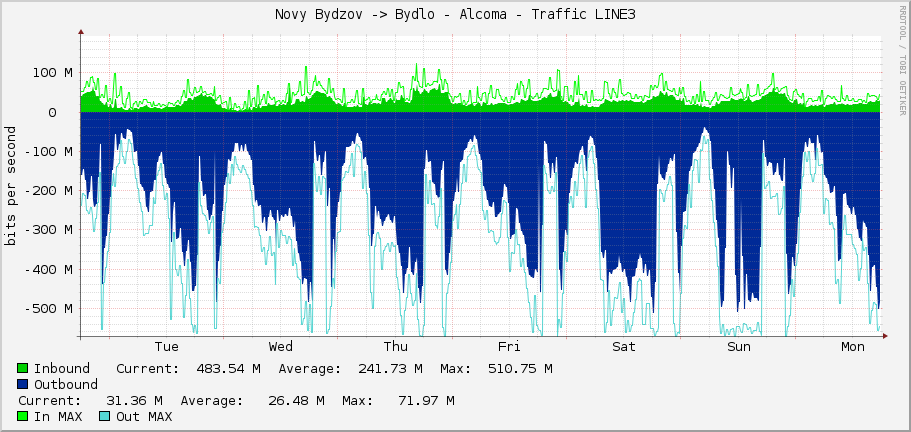
Task: Click the '-300 M' y-axis label
Action: click(x=48, y=229)
